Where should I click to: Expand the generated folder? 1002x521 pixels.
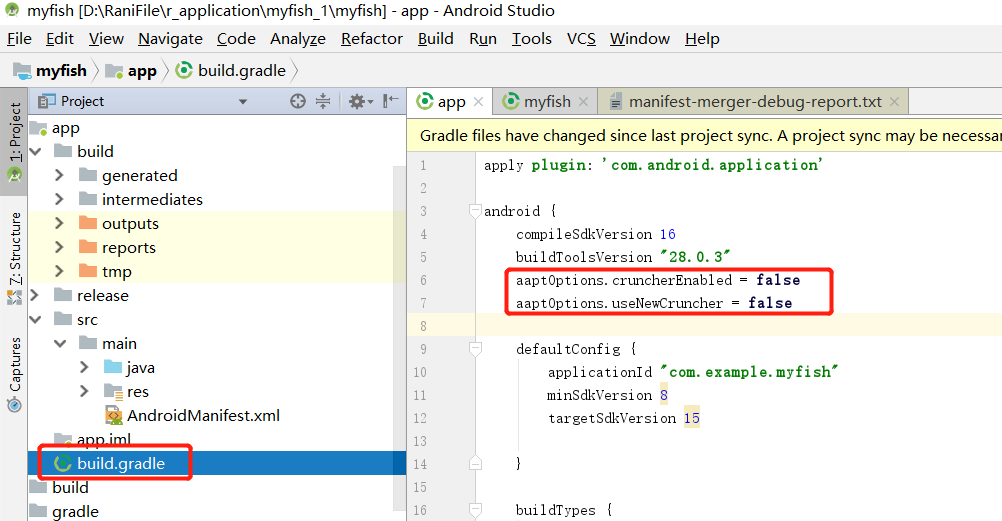(x=59, y=175)
